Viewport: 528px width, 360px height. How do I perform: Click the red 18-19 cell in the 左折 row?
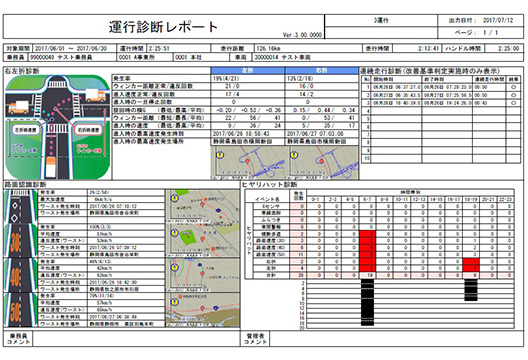click(x=471, y=268)
